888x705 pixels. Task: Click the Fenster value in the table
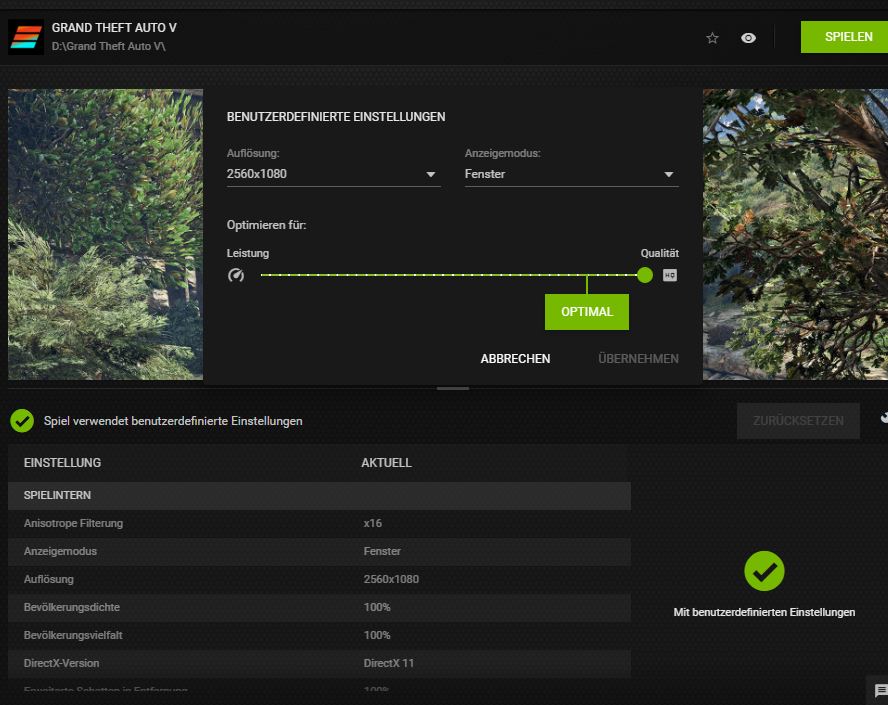tap(382, 551)
